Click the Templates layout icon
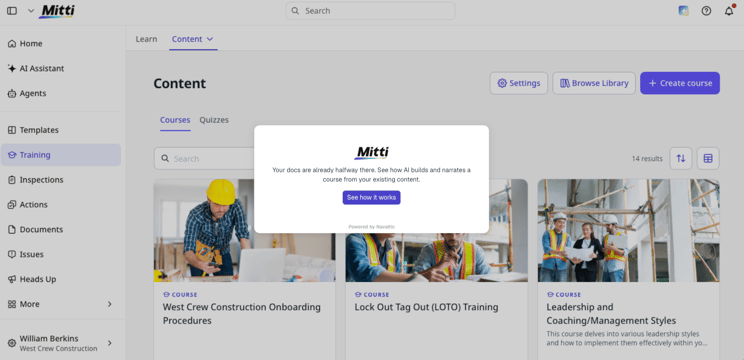The image size is (744, 360). click(x=12, y=130)
